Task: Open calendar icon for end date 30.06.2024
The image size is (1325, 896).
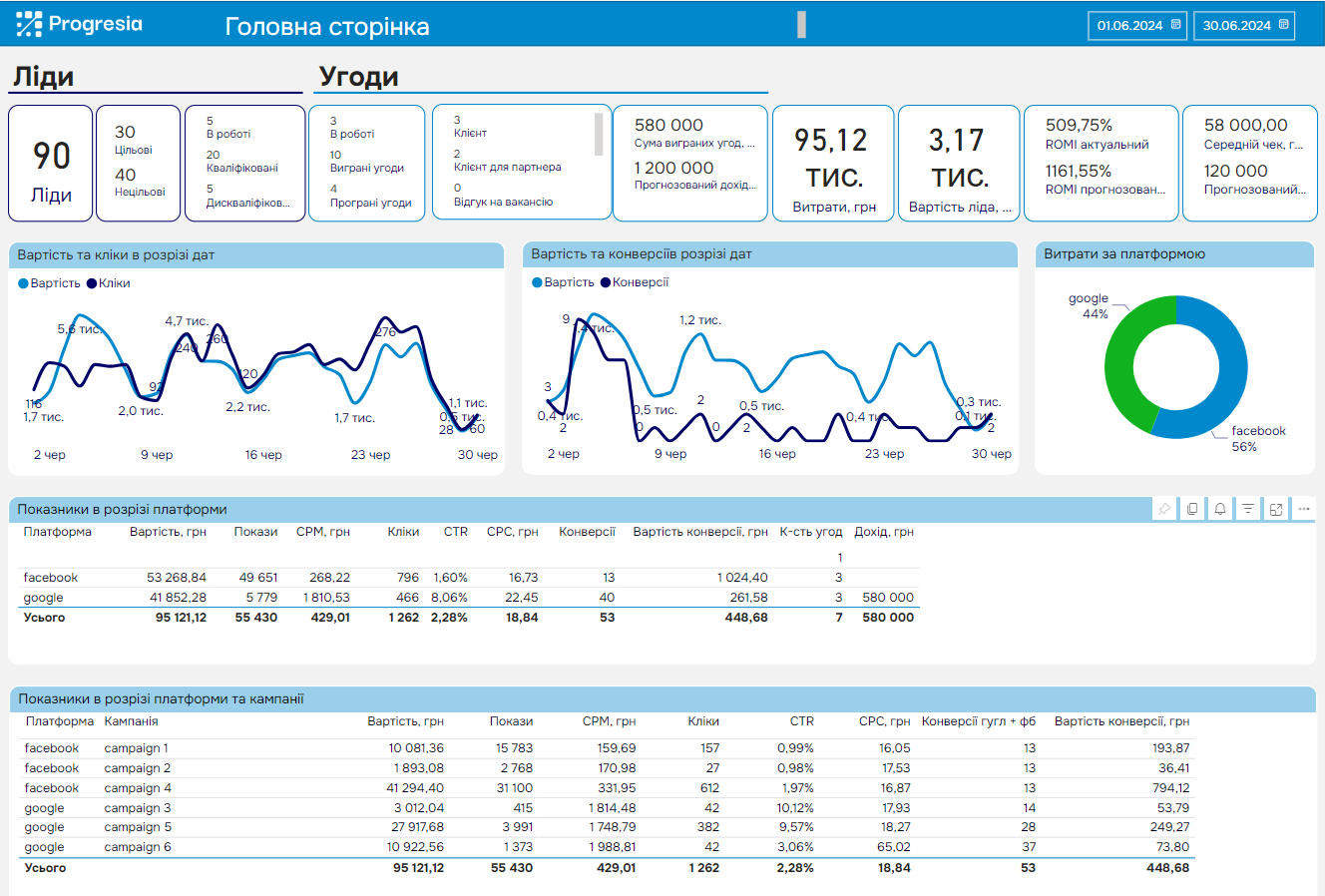Action: [x=1283, y=25]
